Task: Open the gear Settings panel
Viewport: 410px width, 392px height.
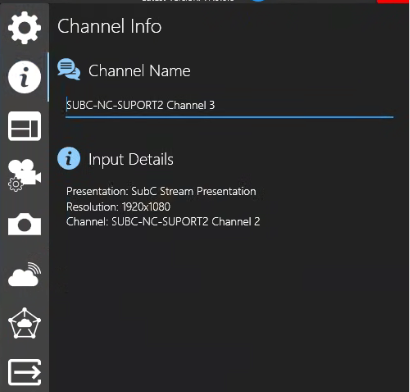Action: click(24, 27)
